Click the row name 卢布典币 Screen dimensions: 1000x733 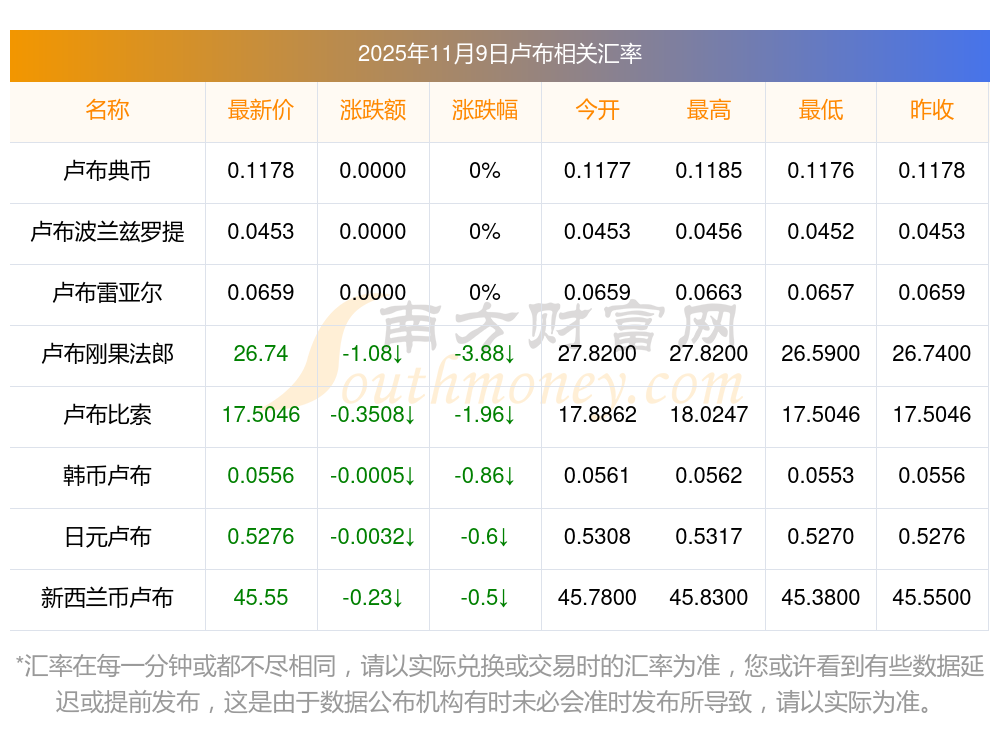pyautogui.click(x=107, y=171)
